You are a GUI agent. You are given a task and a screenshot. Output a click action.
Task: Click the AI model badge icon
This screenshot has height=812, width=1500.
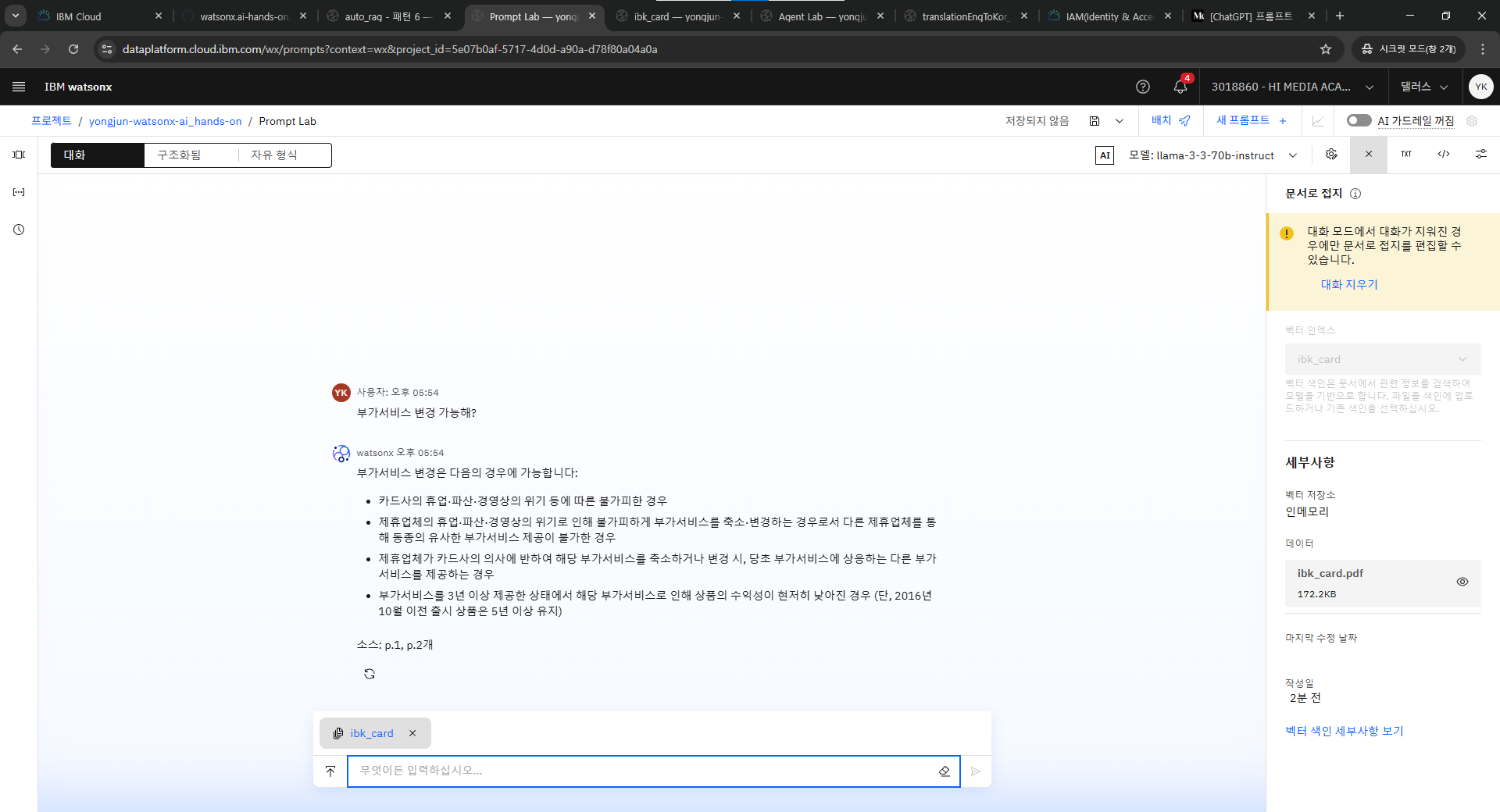coord(1105,155)
